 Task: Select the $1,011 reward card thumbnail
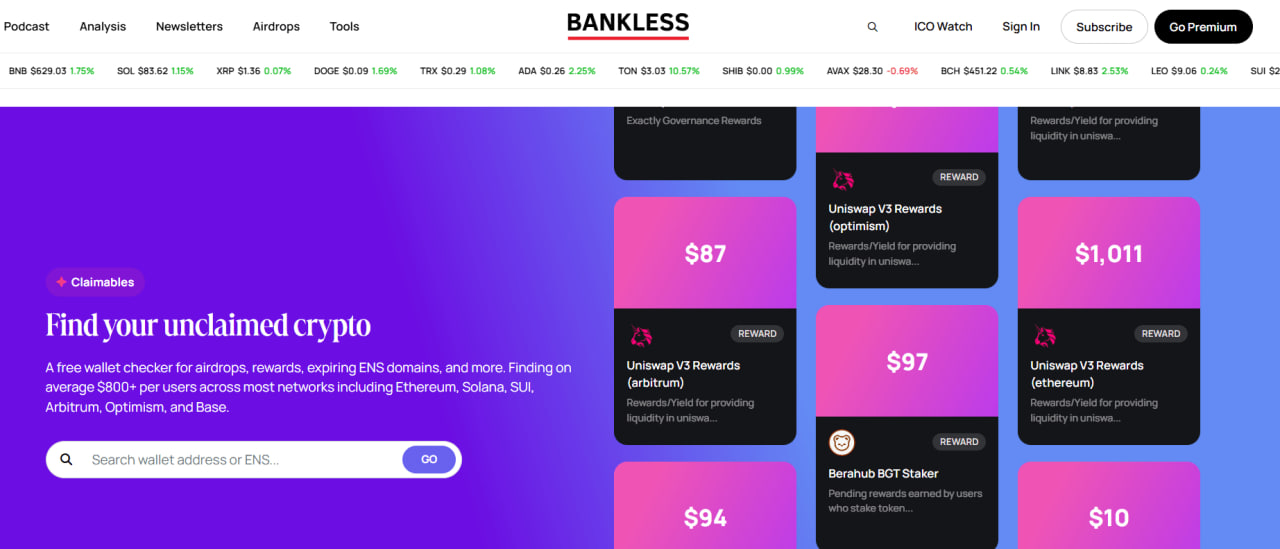coord(1108,253)
